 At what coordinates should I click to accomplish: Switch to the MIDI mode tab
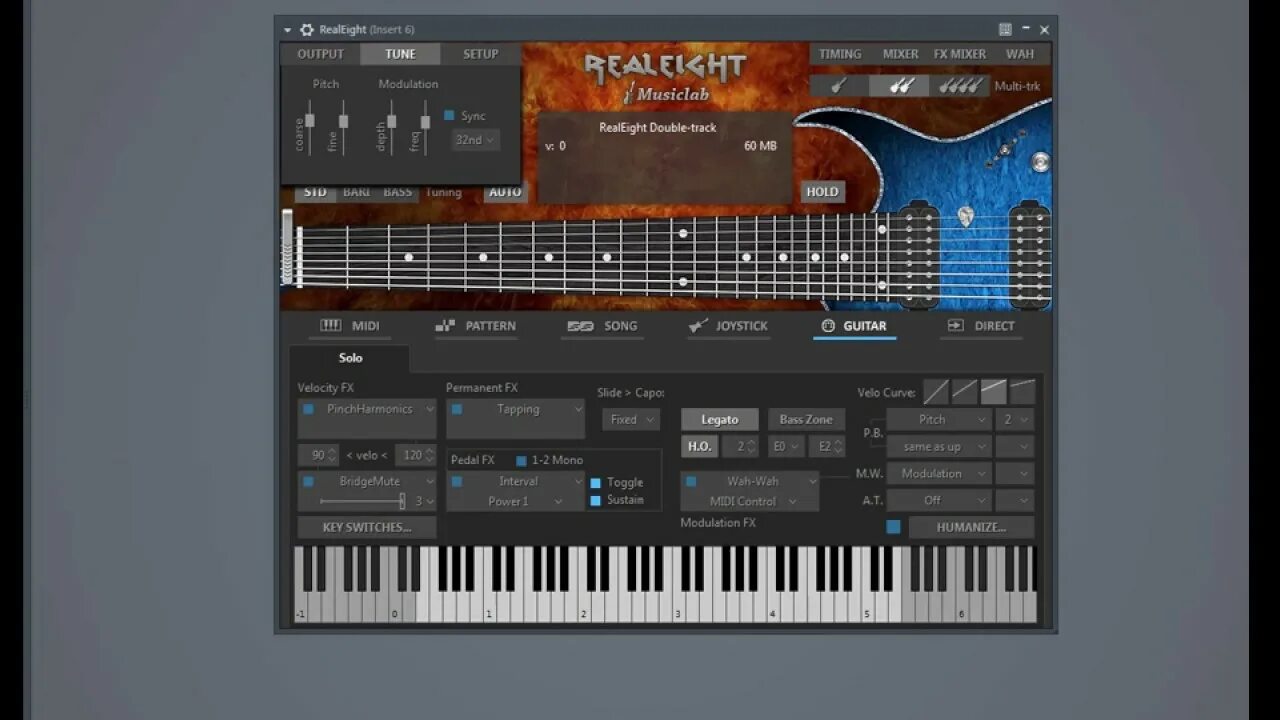(349, 326)
